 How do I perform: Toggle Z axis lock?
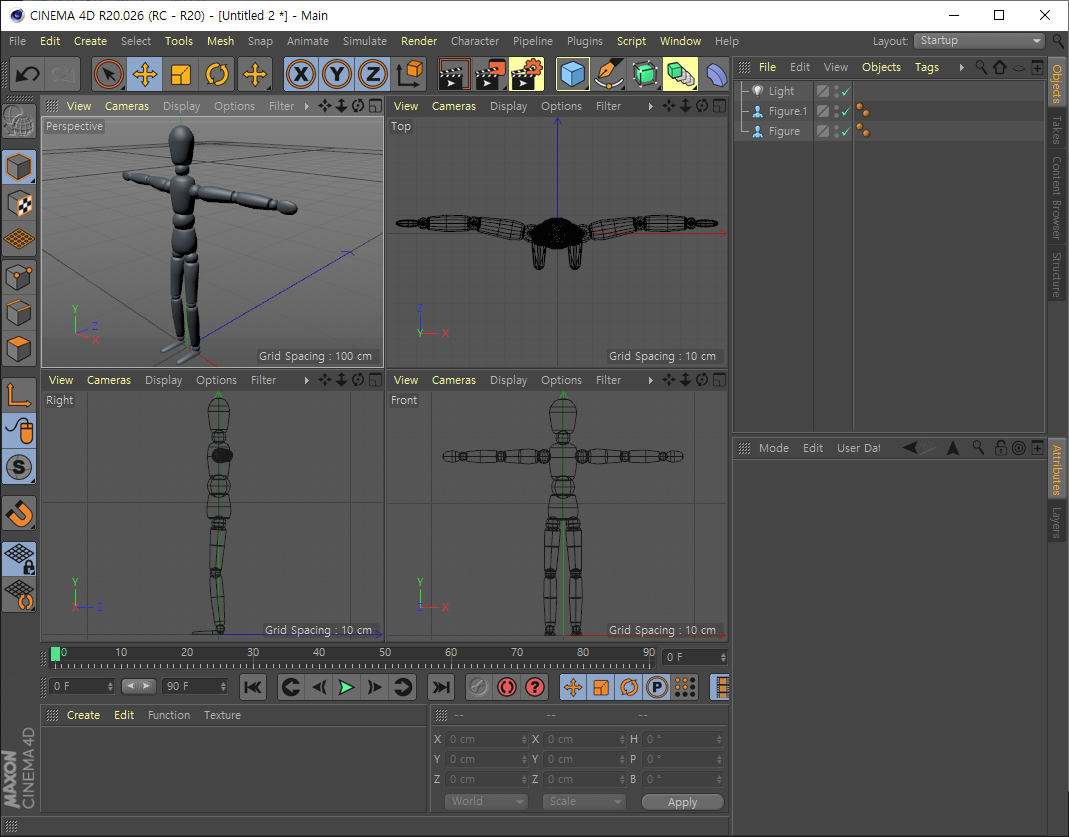tap(373, 74)
